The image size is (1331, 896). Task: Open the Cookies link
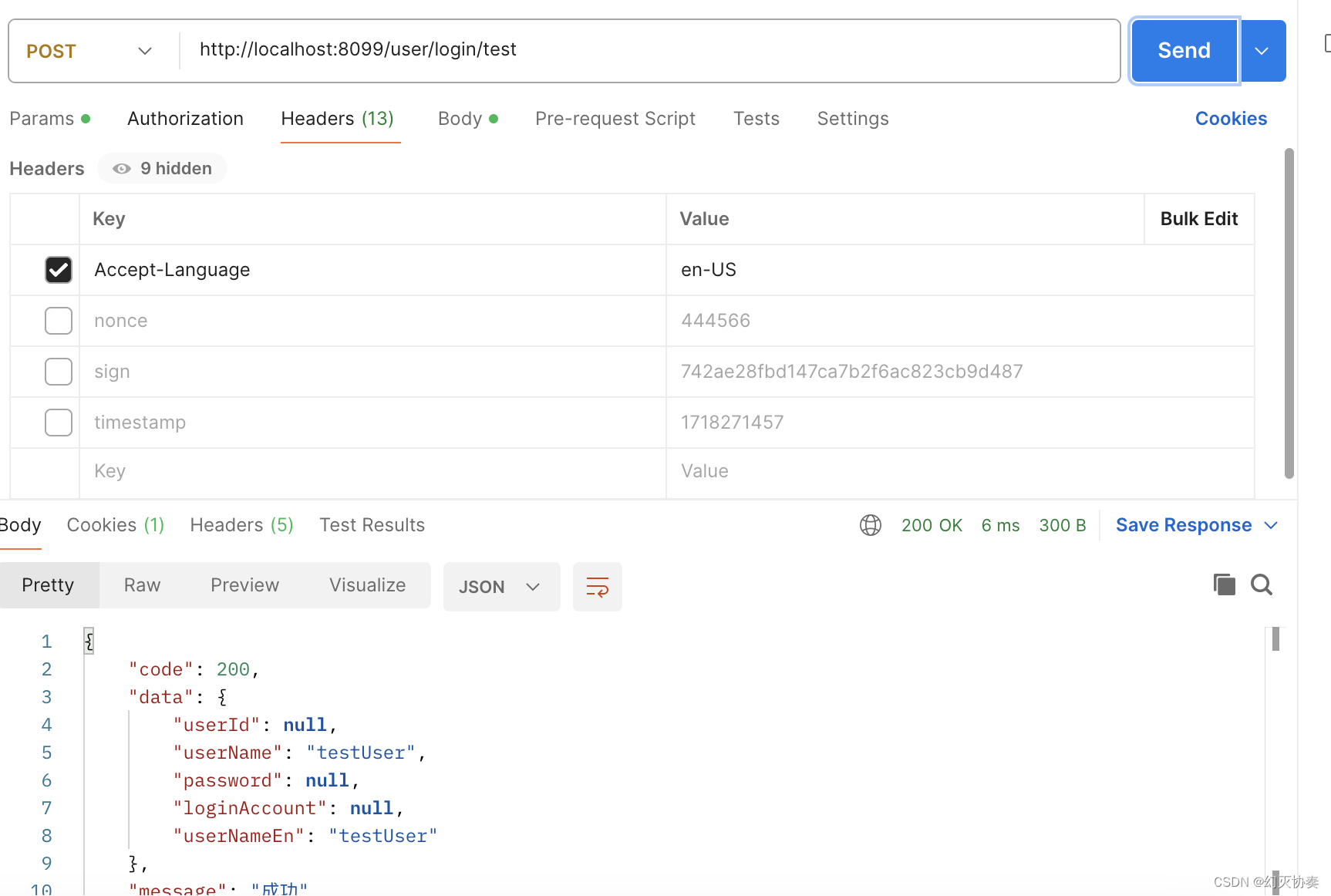click(x=1231, y=119)
